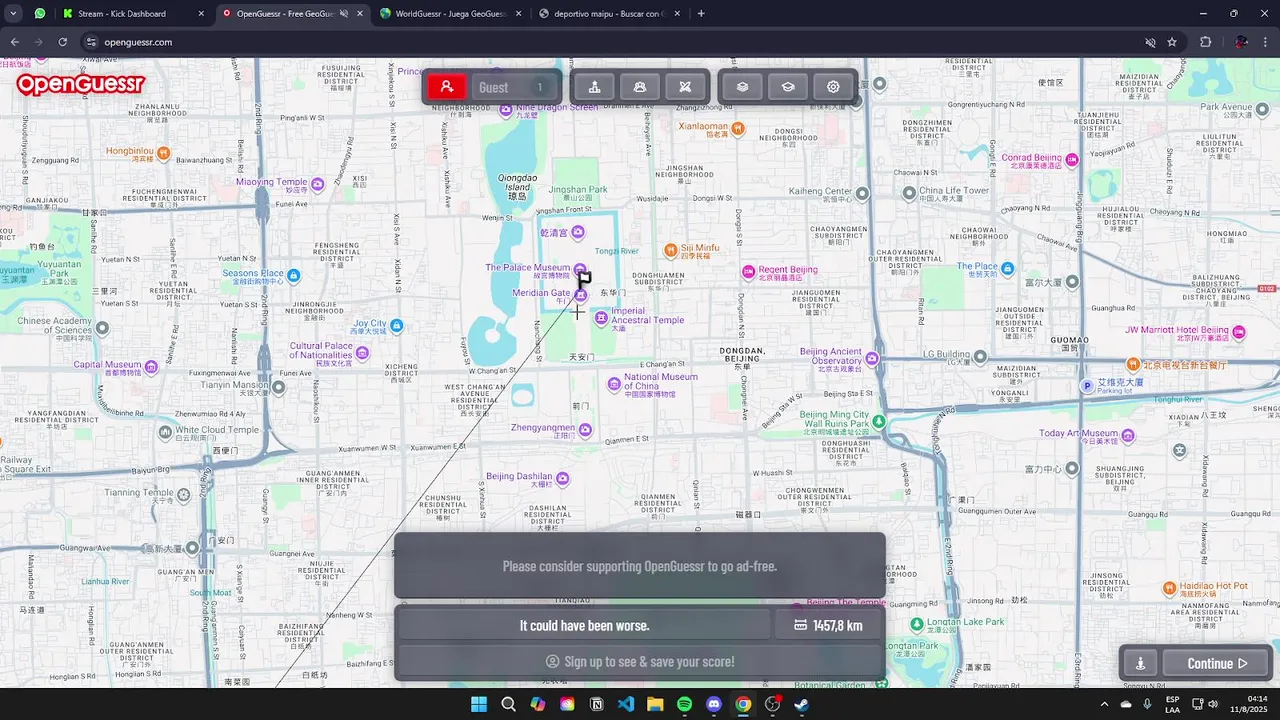Expand the tab search dropdown arrow

tap(13, 14)
